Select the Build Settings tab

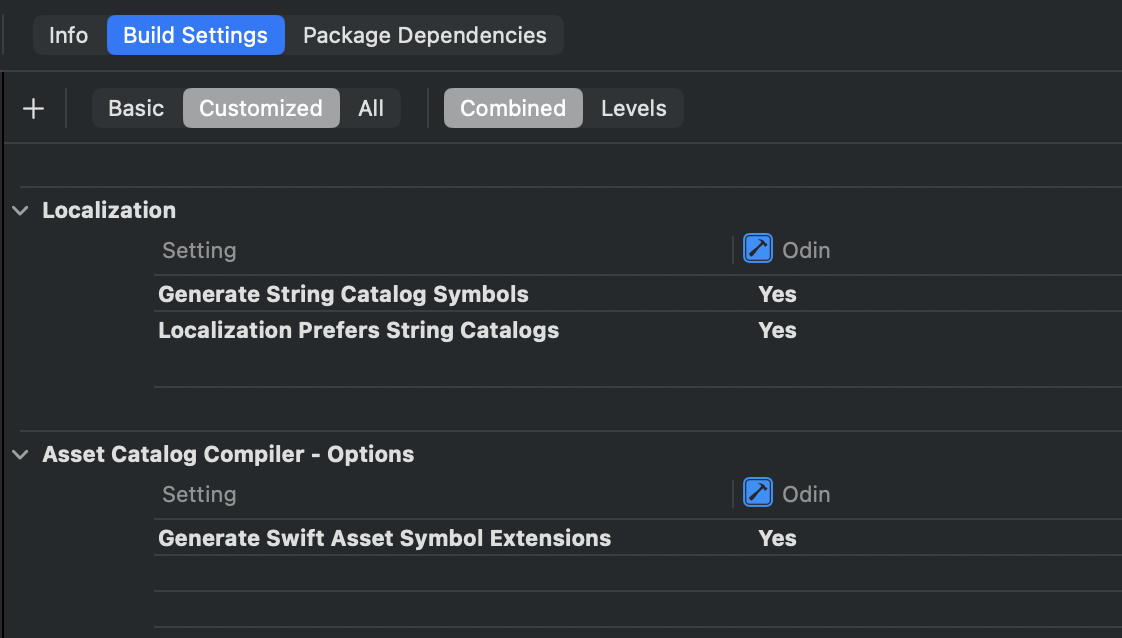195,35
